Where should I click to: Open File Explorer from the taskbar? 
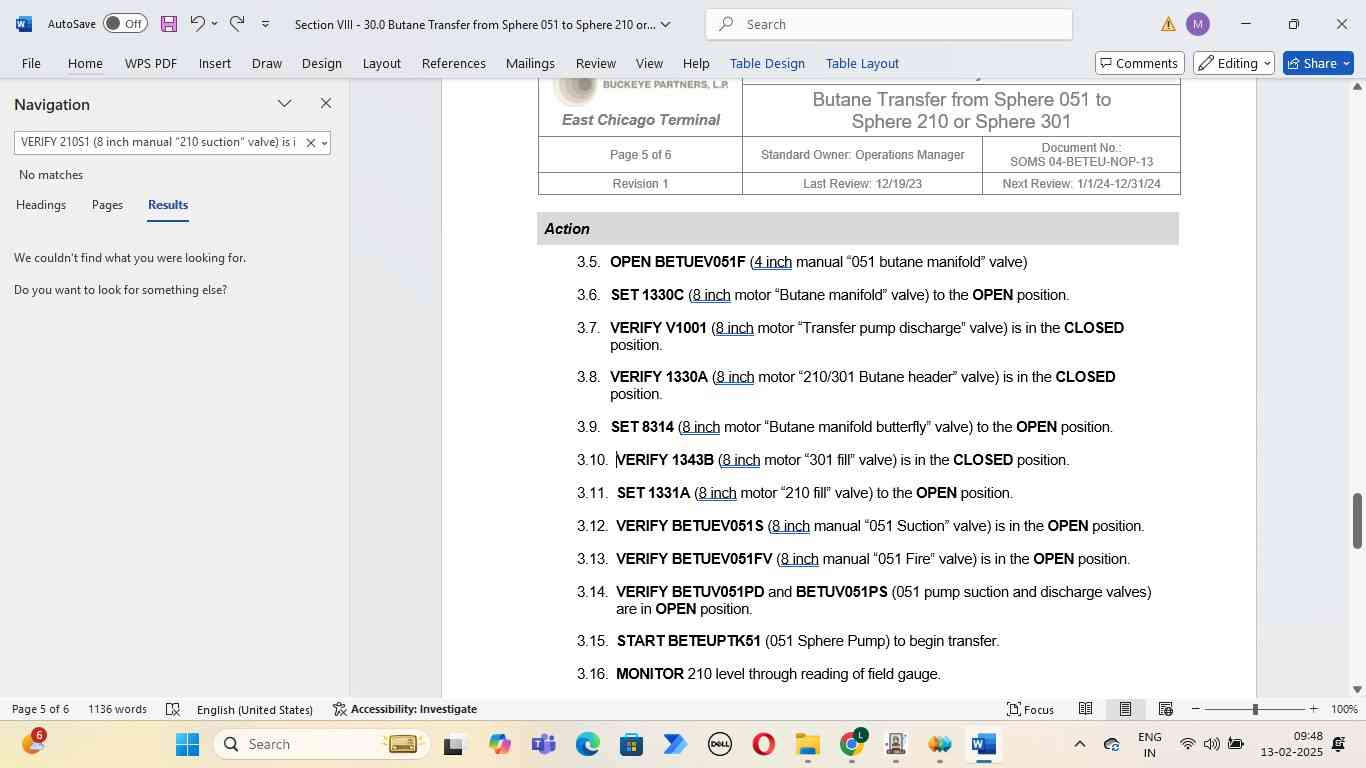[x=807, y=745]
